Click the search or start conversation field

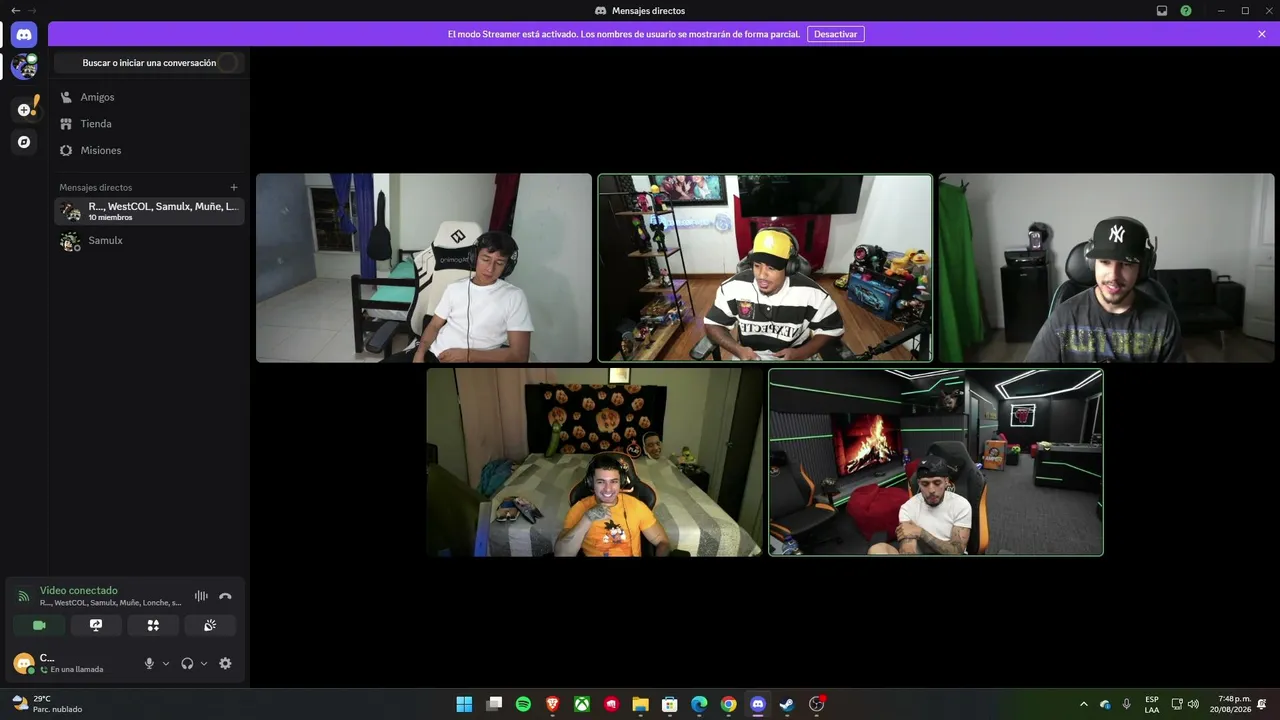149,63
